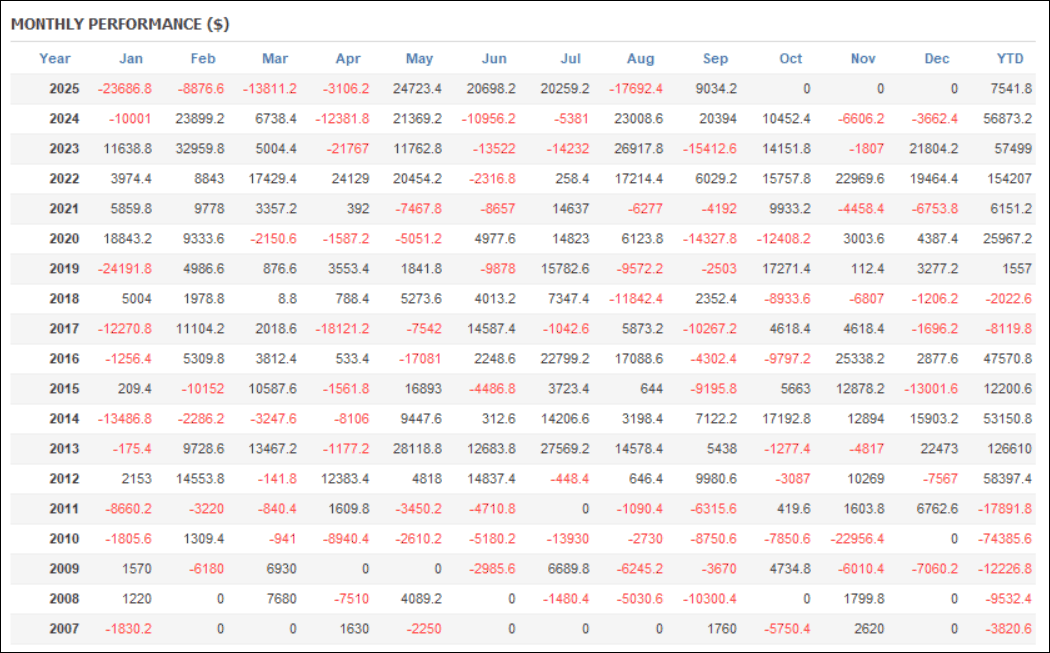The height and width of the screenshot is (653, 1050).
Task: Click Feb 2023 value 32959.8
Action: [197, 149]
